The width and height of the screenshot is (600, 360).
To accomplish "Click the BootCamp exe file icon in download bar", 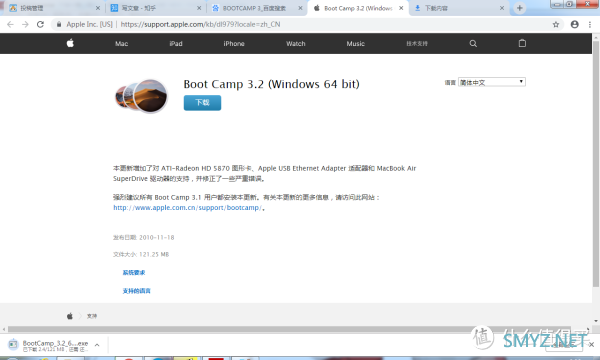I will [13, 345].
